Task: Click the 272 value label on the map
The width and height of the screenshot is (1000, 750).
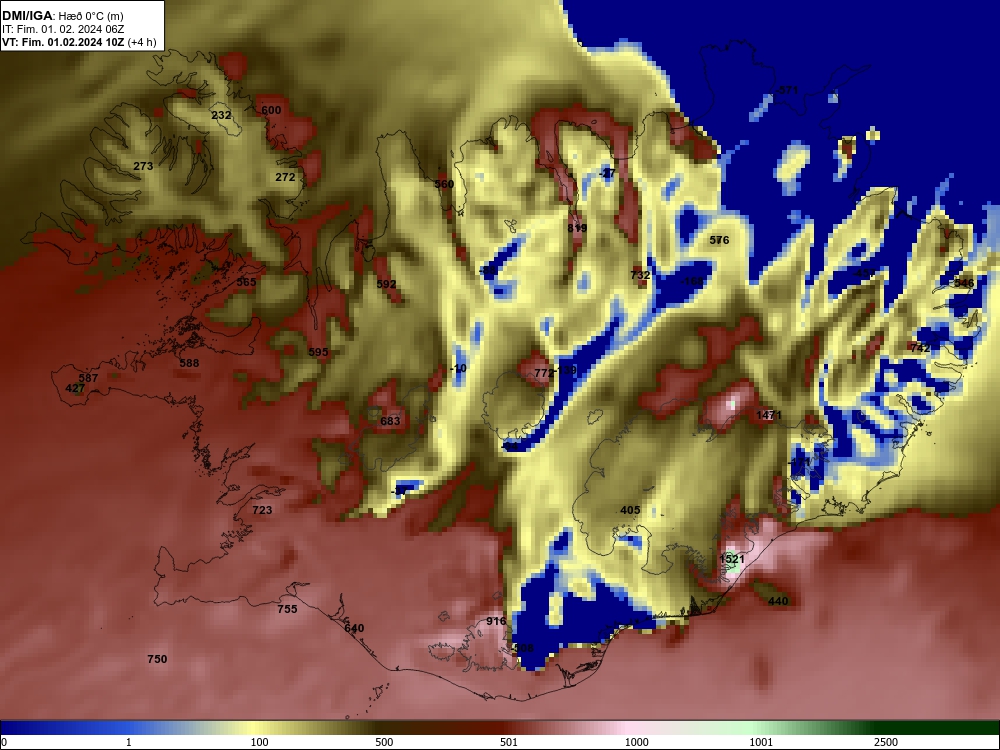Action: coord(285,177)
